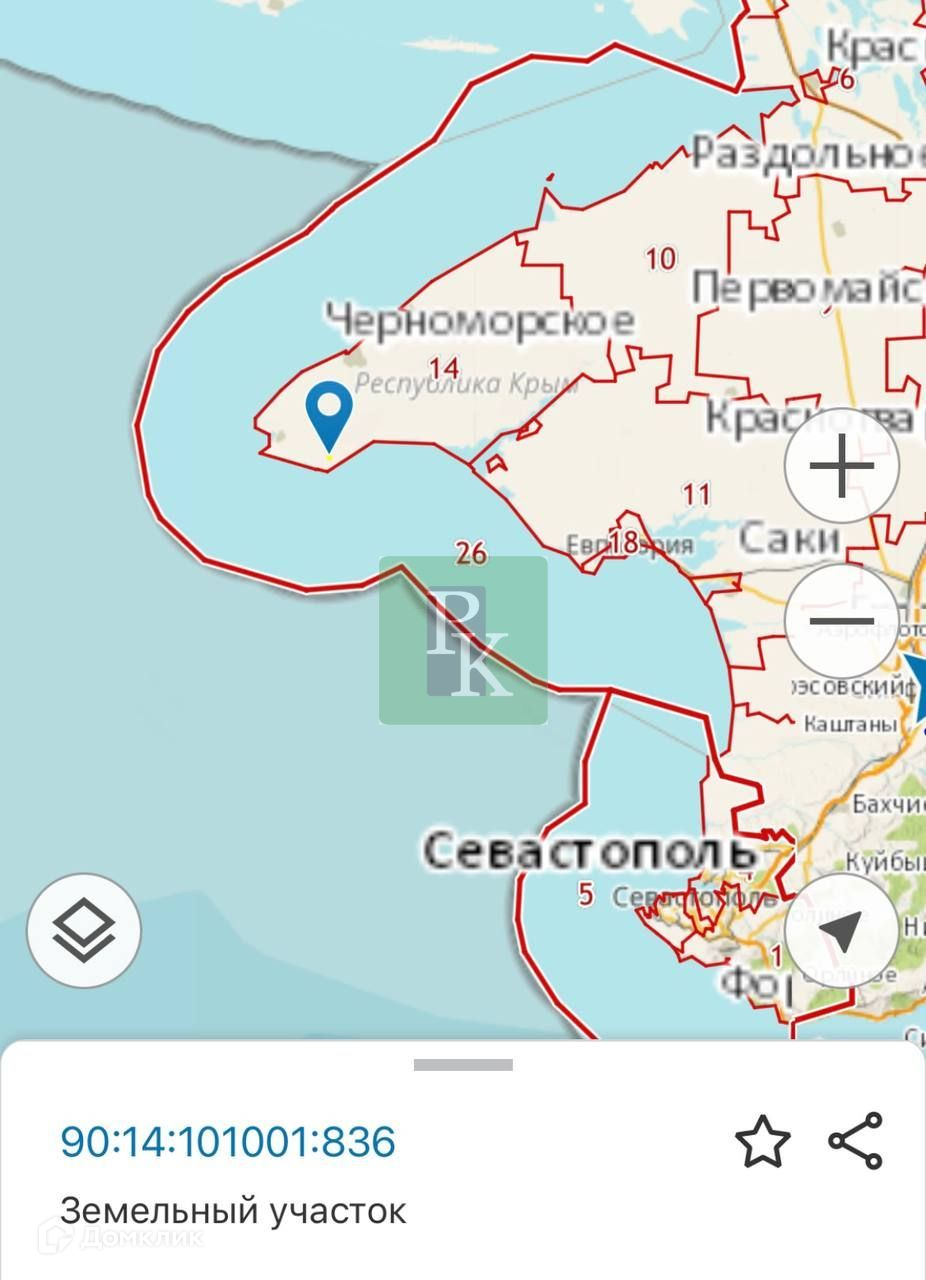Image resolution: width=926 pixels, height=1280 pixels.
Task: Tap district number 11 label
Action: click(x=696, y=493)
